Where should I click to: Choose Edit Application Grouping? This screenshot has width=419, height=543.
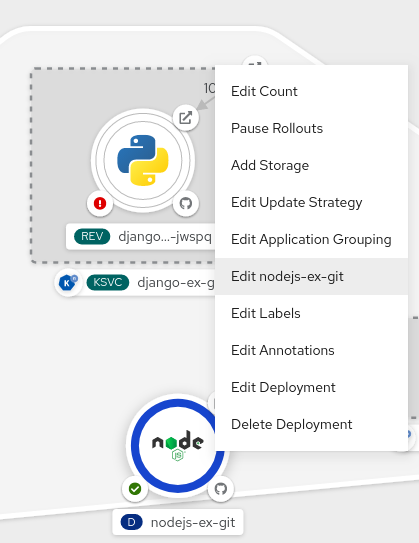pyautogui.click(x=311, y=240)
